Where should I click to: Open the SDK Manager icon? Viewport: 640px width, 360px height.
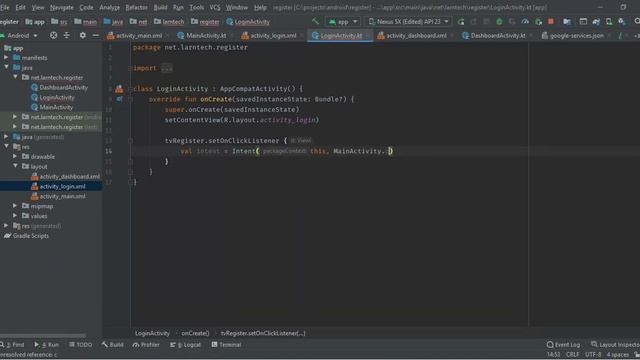tap(622, 22)
